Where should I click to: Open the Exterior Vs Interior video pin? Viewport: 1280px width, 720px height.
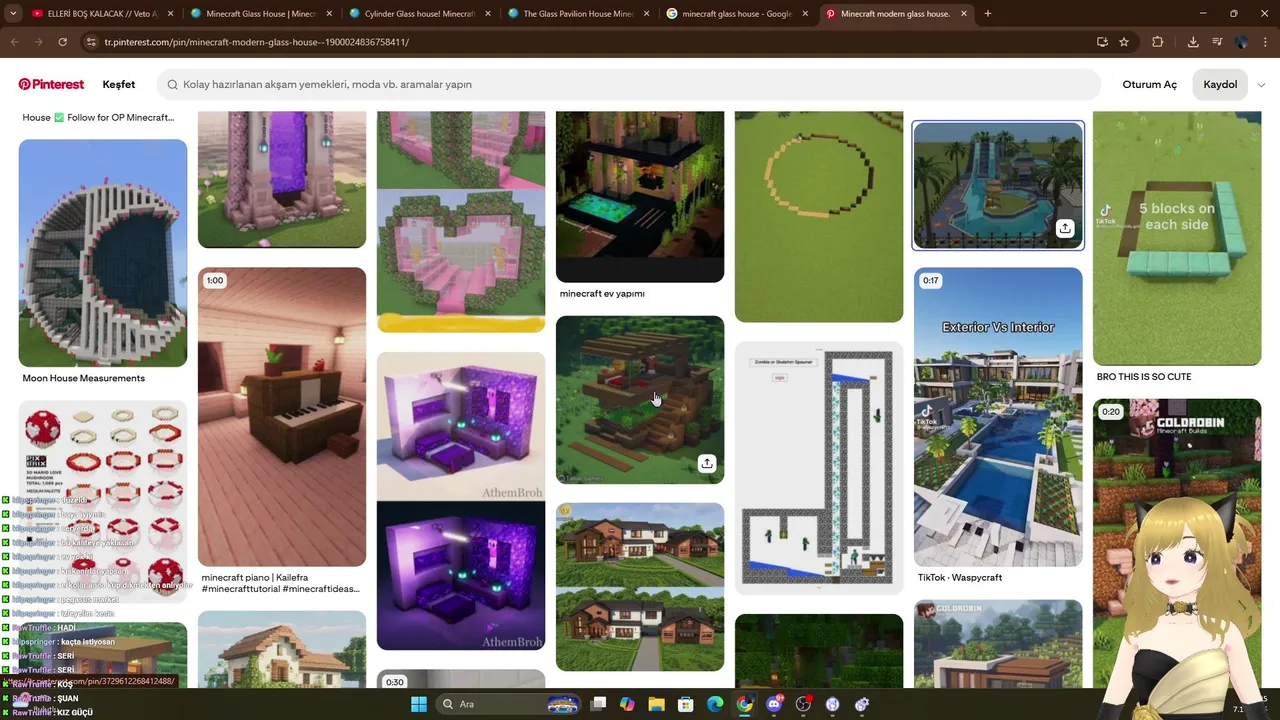[998, 416]
